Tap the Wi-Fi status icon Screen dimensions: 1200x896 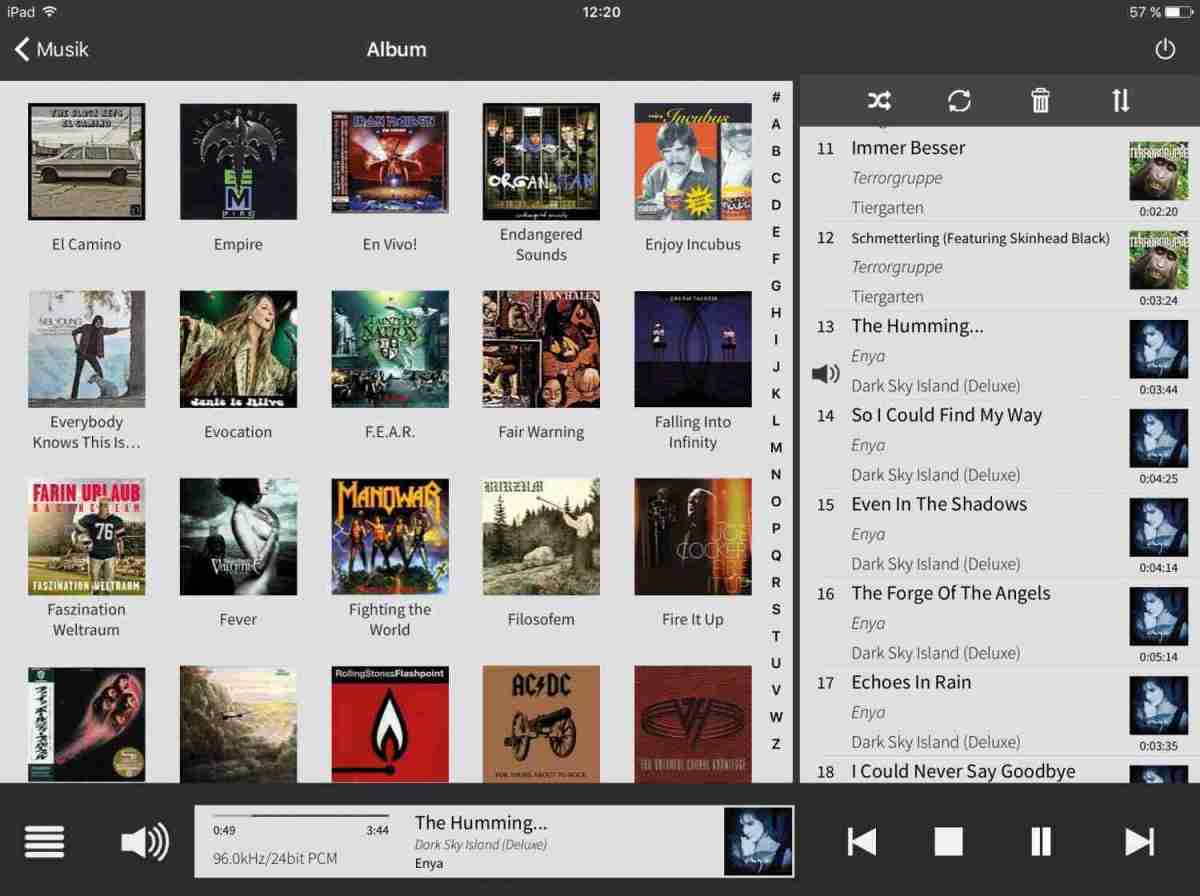point(51,12)
